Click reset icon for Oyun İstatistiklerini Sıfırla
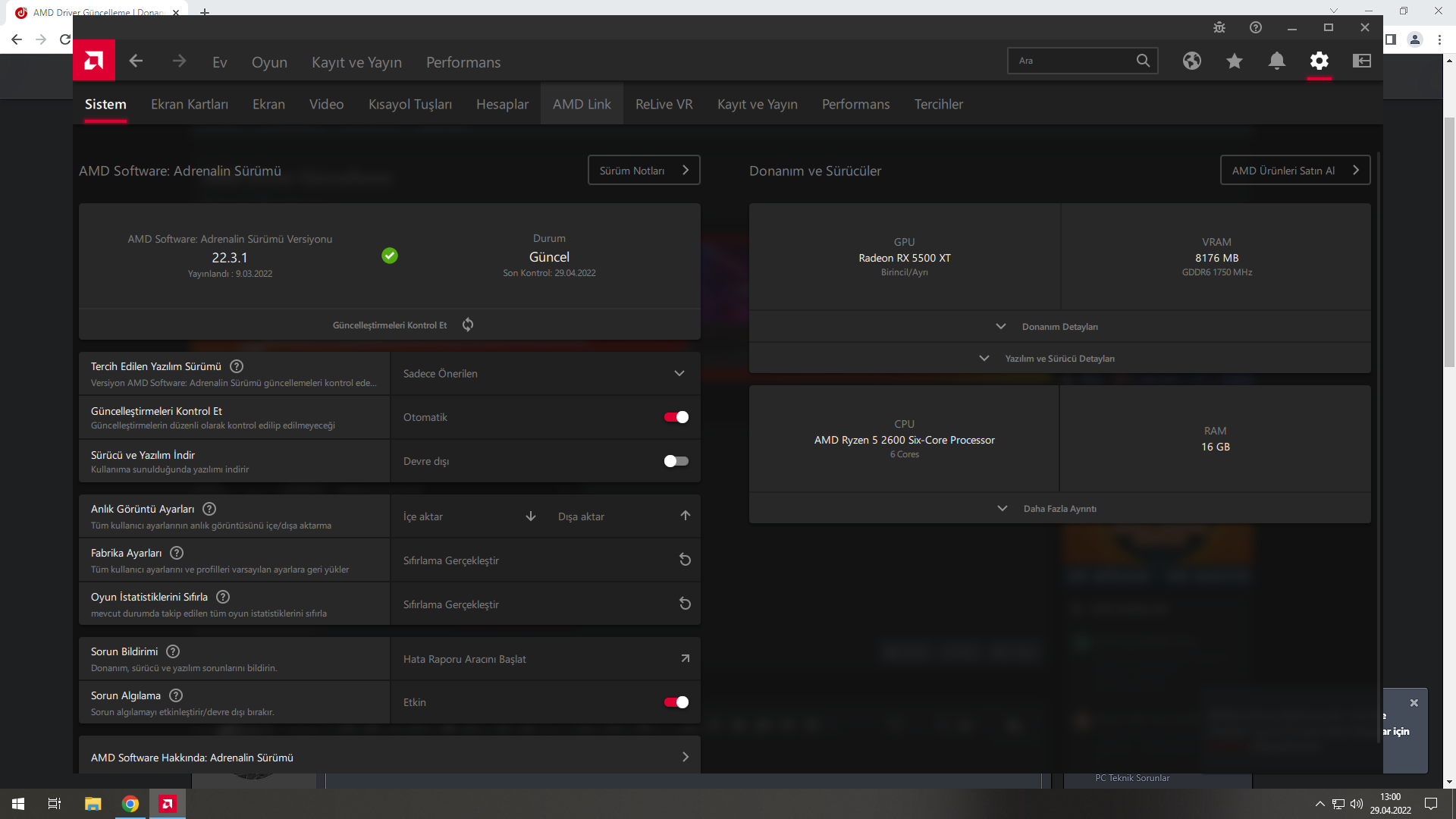 tap(685, 604)
